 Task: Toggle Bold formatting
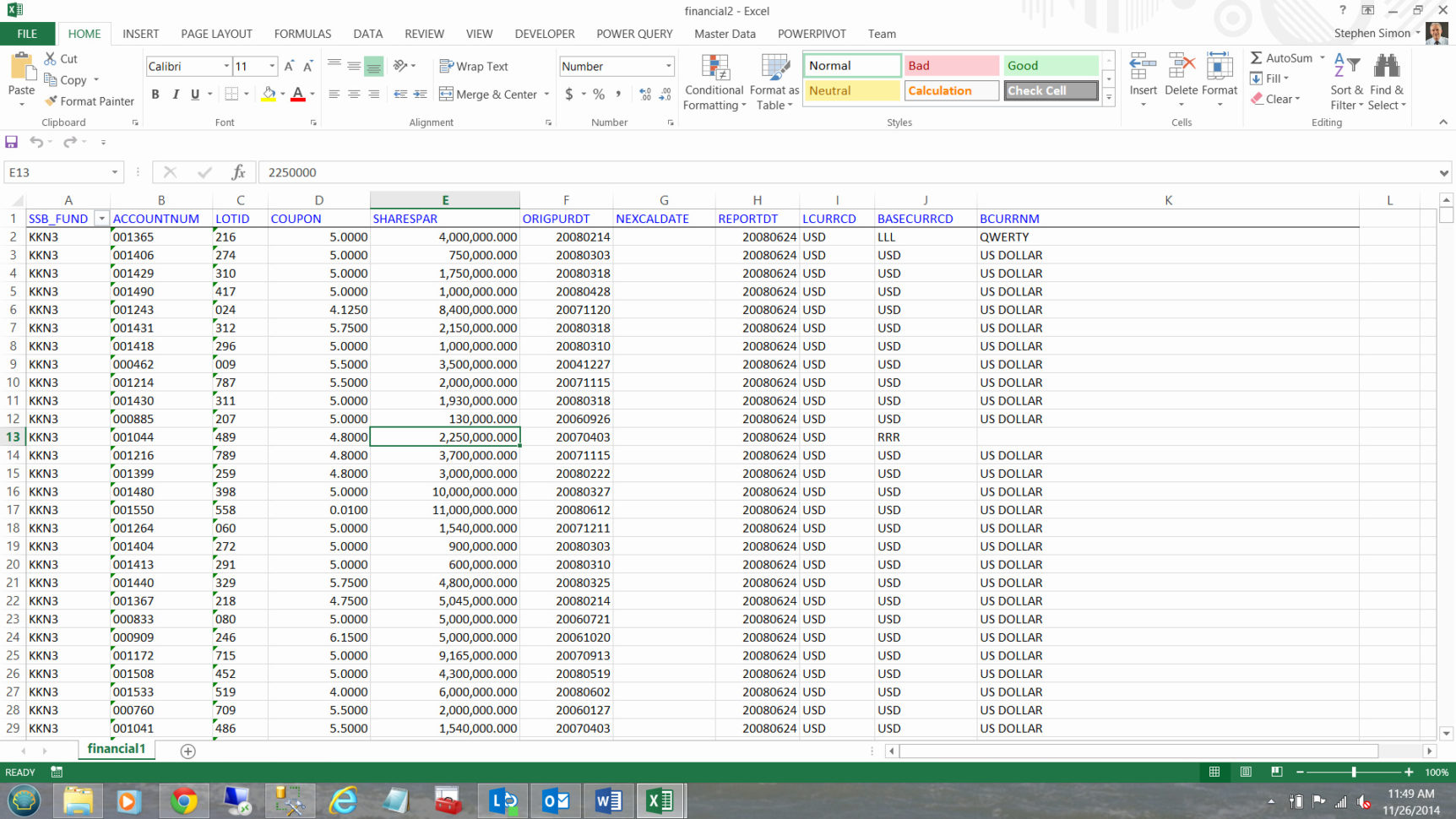click(x=155, y=94)
